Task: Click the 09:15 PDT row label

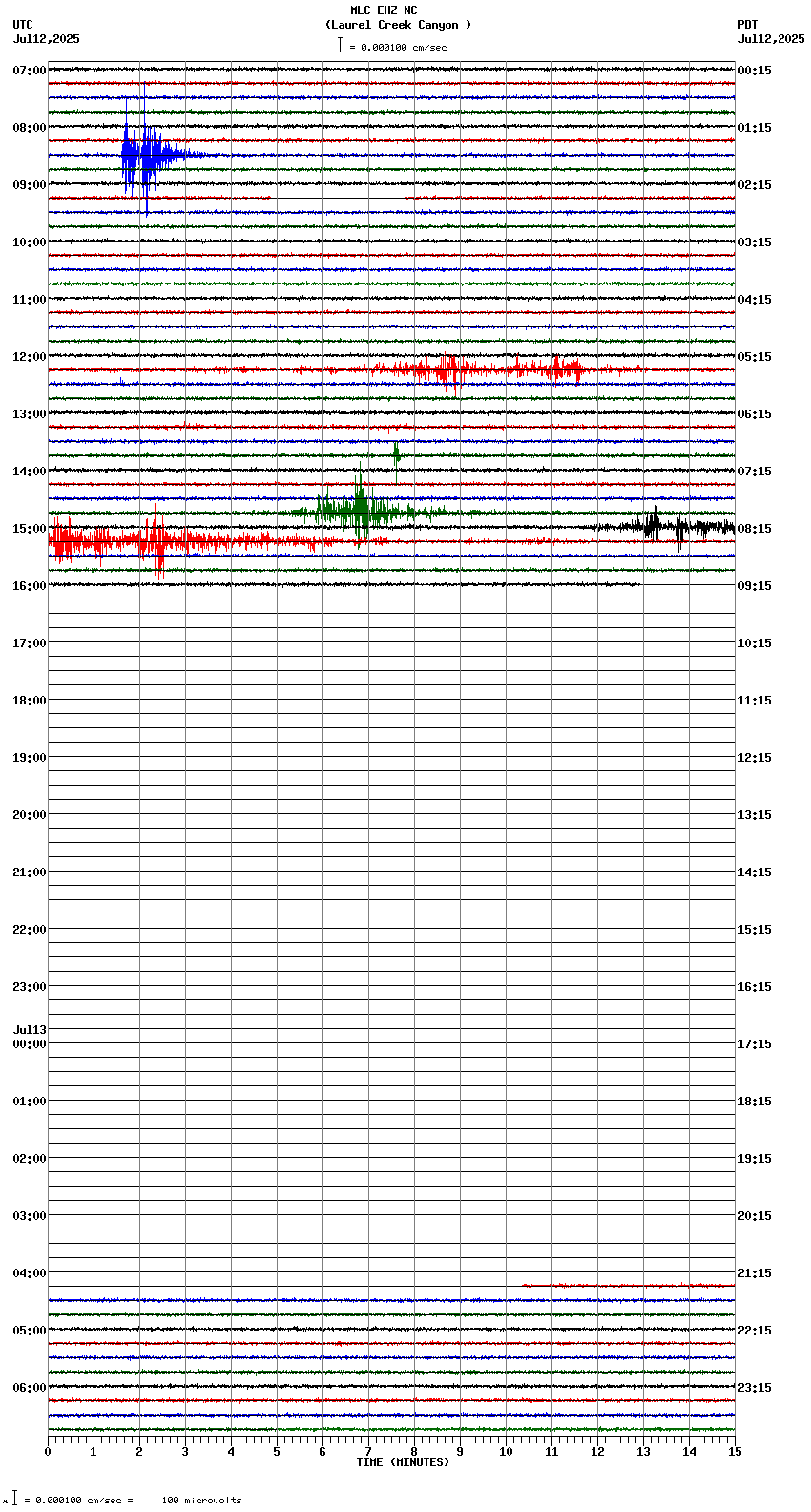Action: [x=755, y=586]
